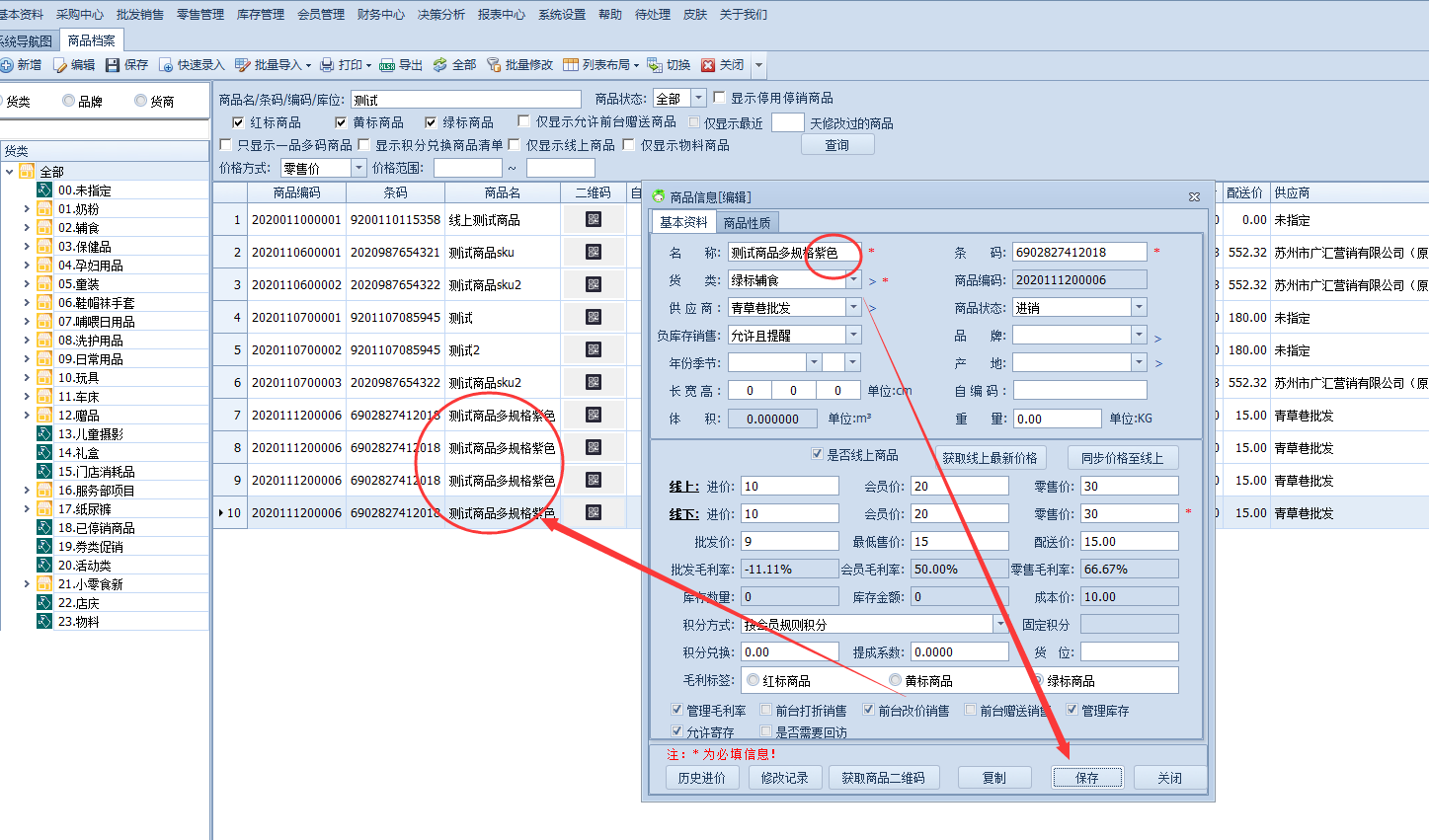Select the 13.儿童摄影 category icon
Viewport: 1429px width, 840px height.
coord(44,433)
